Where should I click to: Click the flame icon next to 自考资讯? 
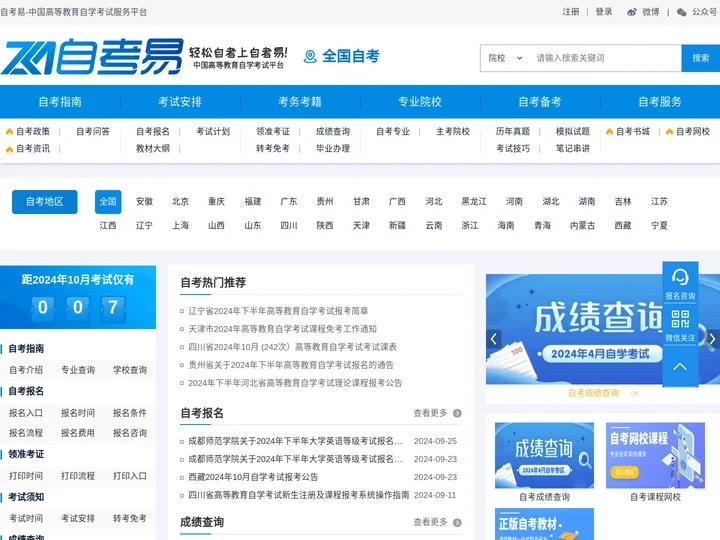click(x=9, y=149)
